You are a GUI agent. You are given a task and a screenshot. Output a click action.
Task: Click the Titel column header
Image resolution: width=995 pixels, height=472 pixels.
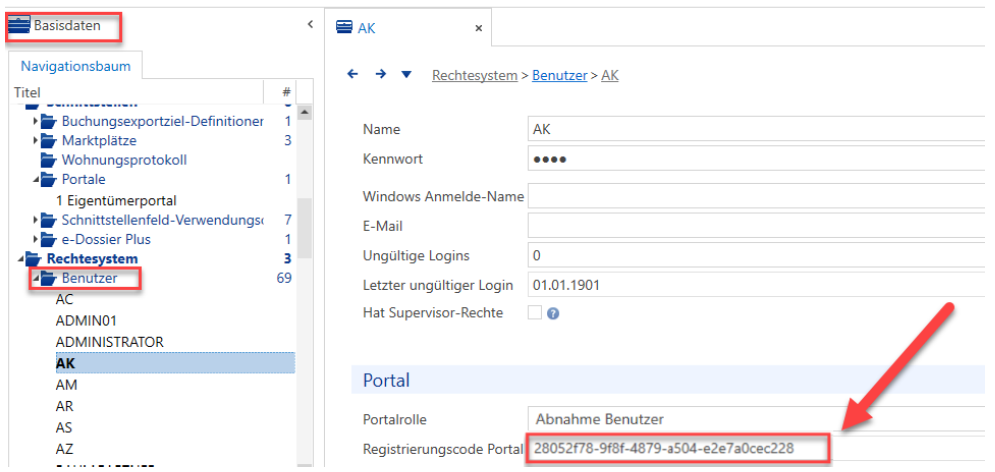(x=137, y=93)
